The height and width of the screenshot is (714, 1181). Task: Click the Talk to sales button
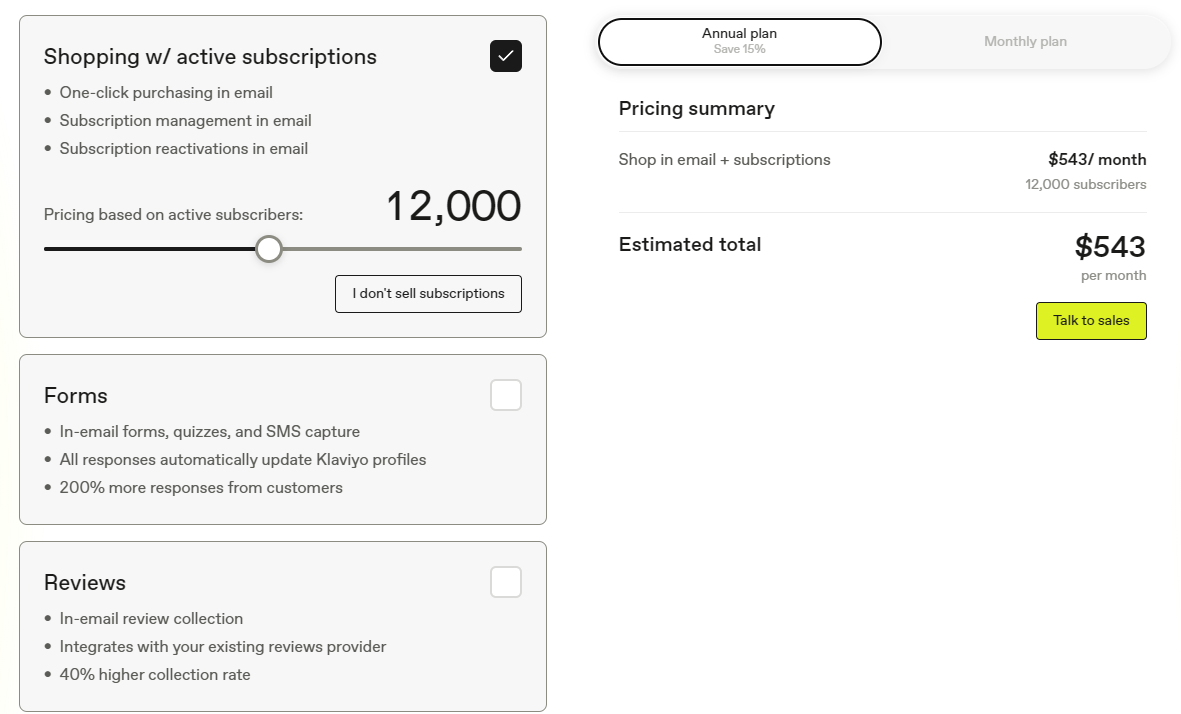click(1091, 321)
